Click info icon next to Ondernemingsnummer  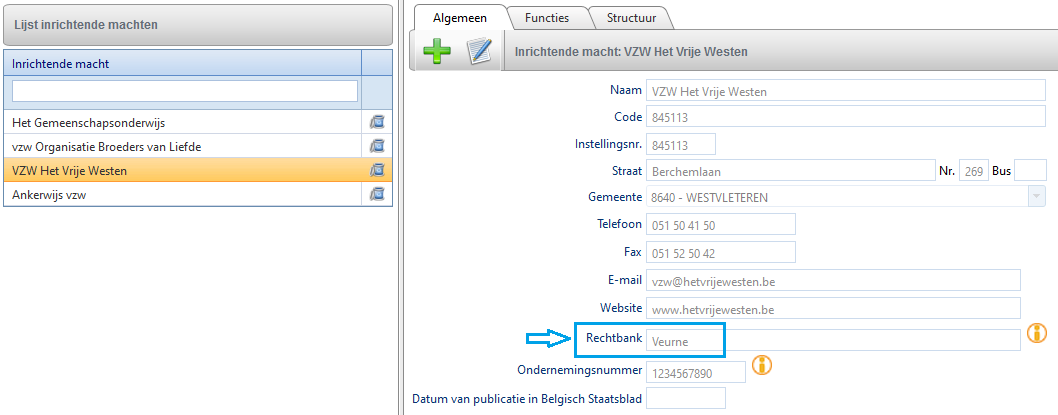pyautogui.click(x=762, y=364)
